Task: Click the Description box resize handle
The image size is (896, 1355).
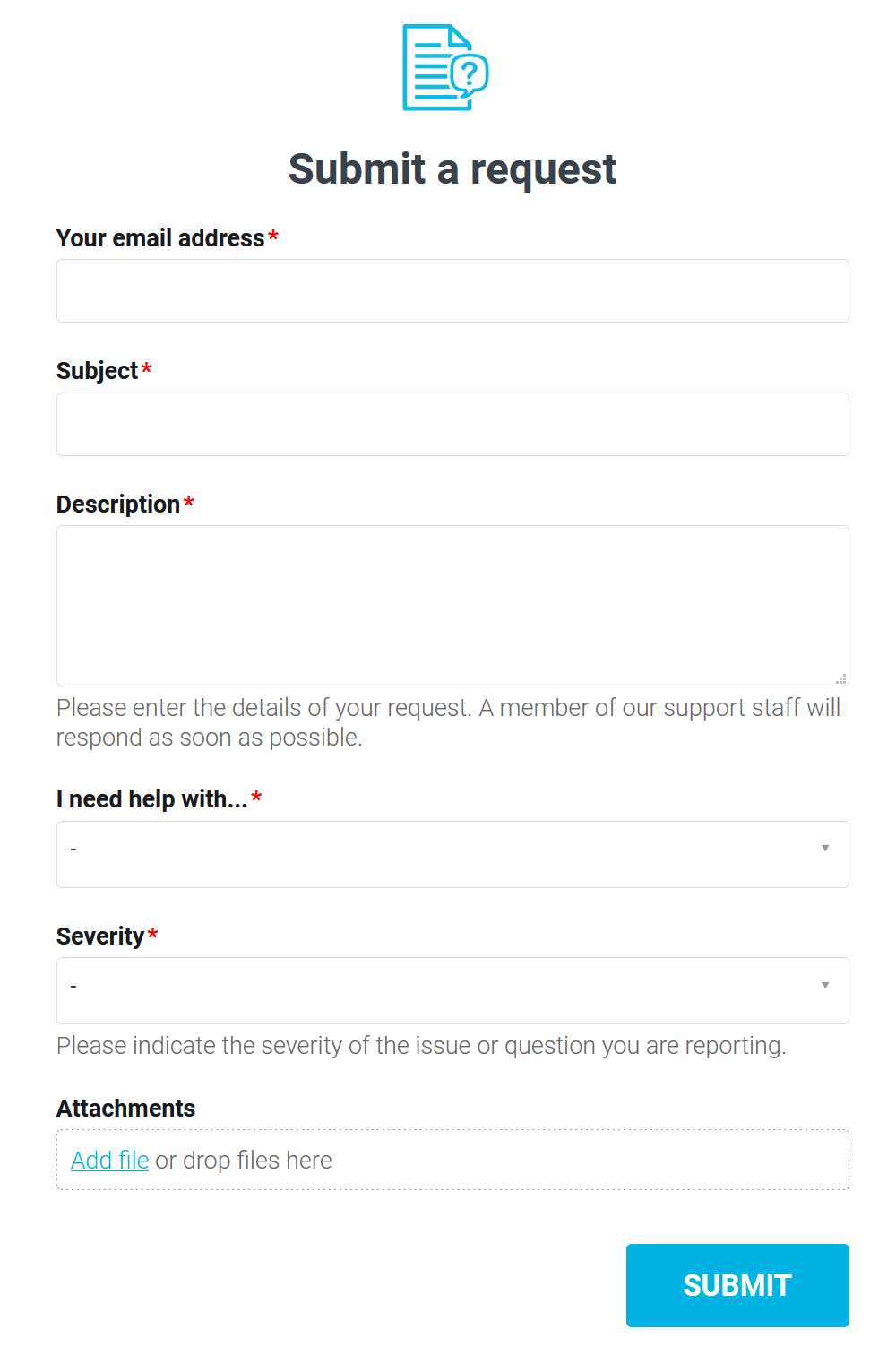Action: tap(841, 679)
